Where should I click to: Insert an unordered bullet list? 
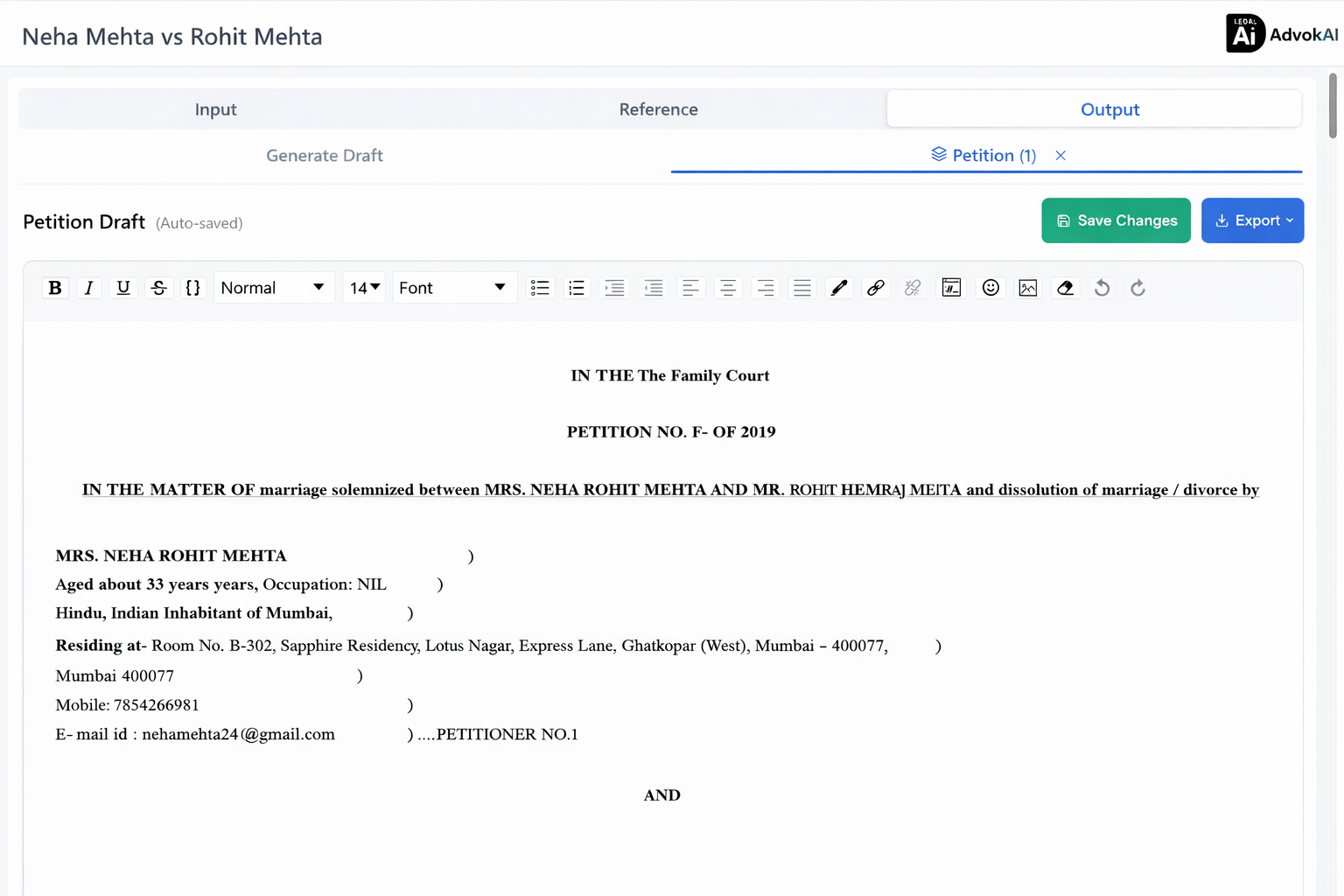coord(540,288)
